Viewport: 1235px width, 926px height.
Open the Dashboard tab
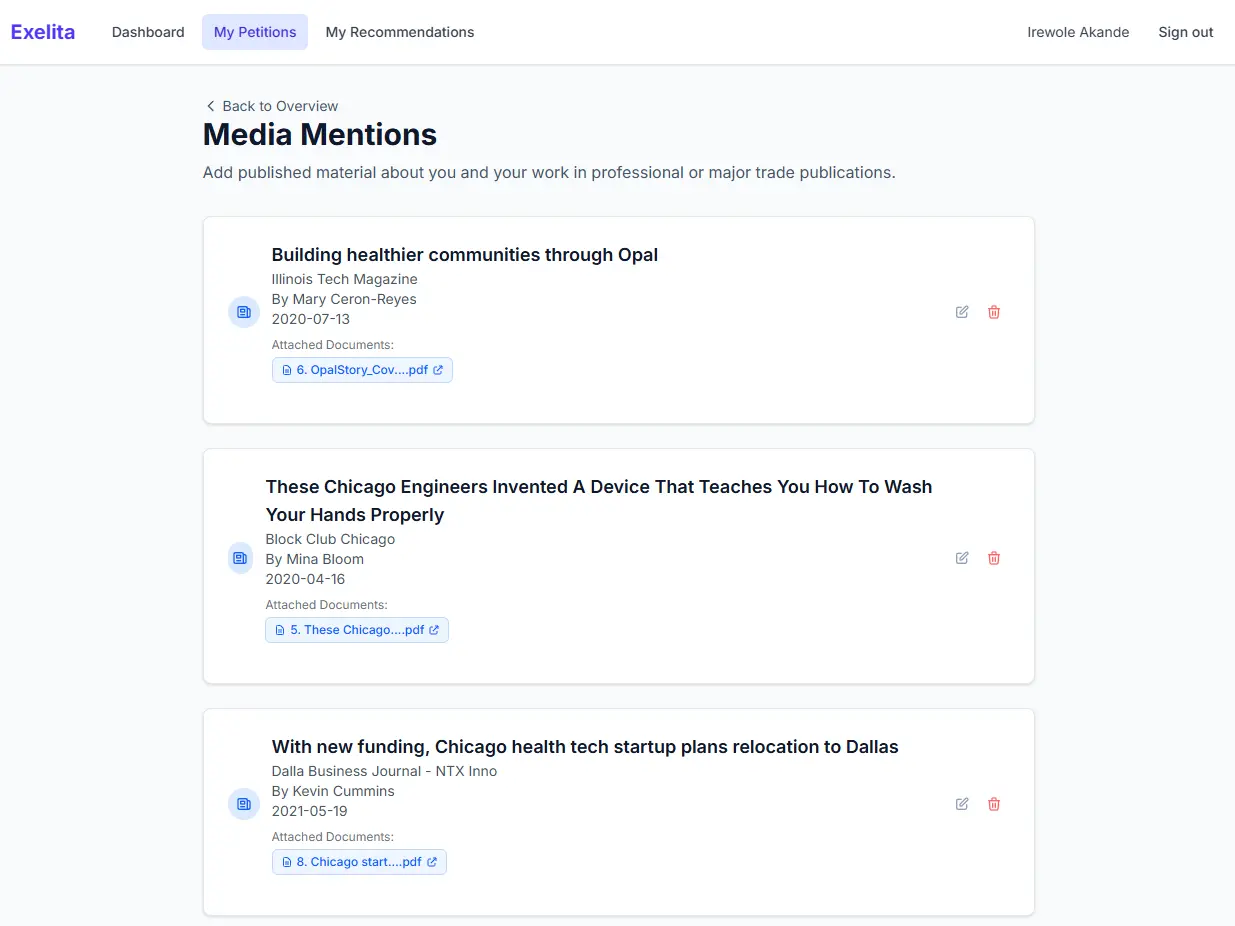click(x=148, y=32)
